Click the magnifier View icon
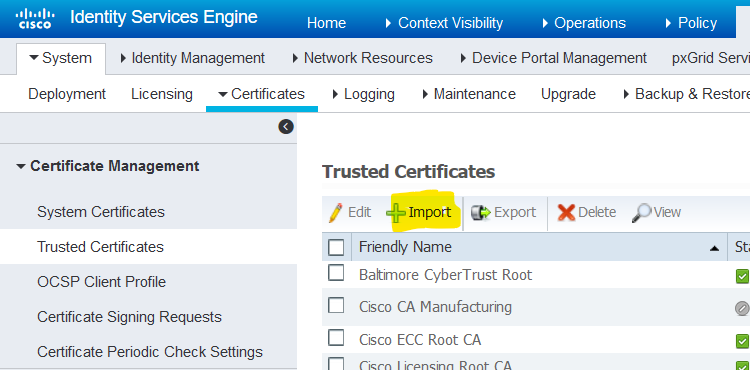Image resolution: width=750 pixels, height=370 pixels. [641, 213]
